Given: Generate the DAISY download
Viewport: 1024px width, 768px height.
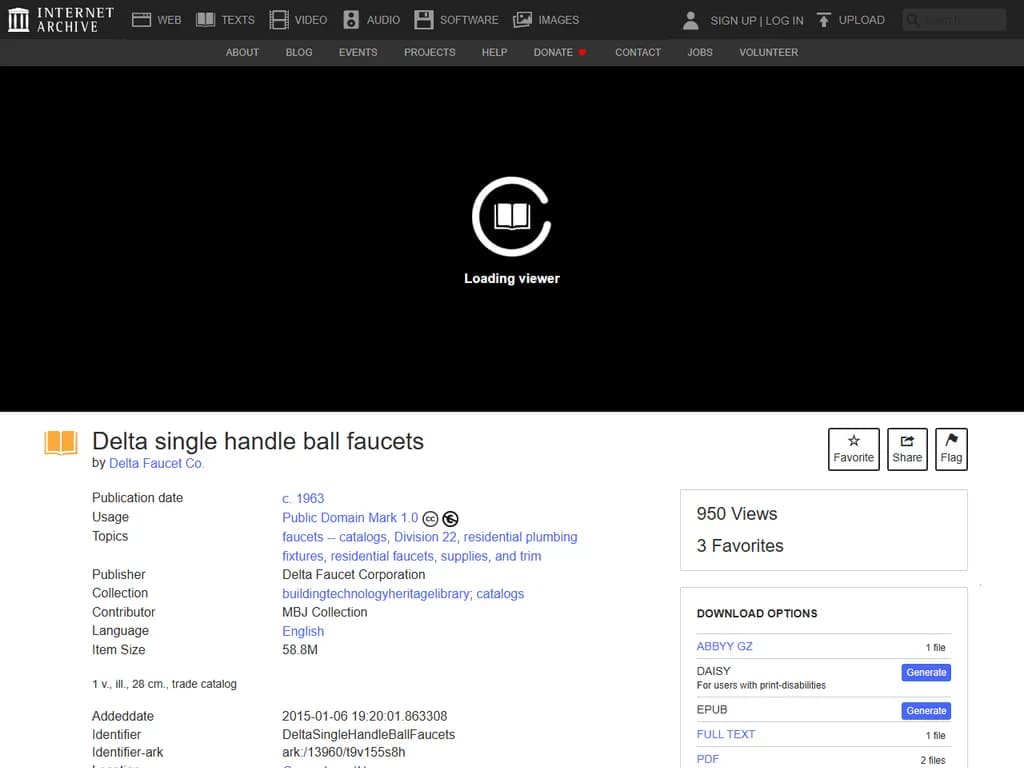Looking at the screenshot, I should 925,673.
